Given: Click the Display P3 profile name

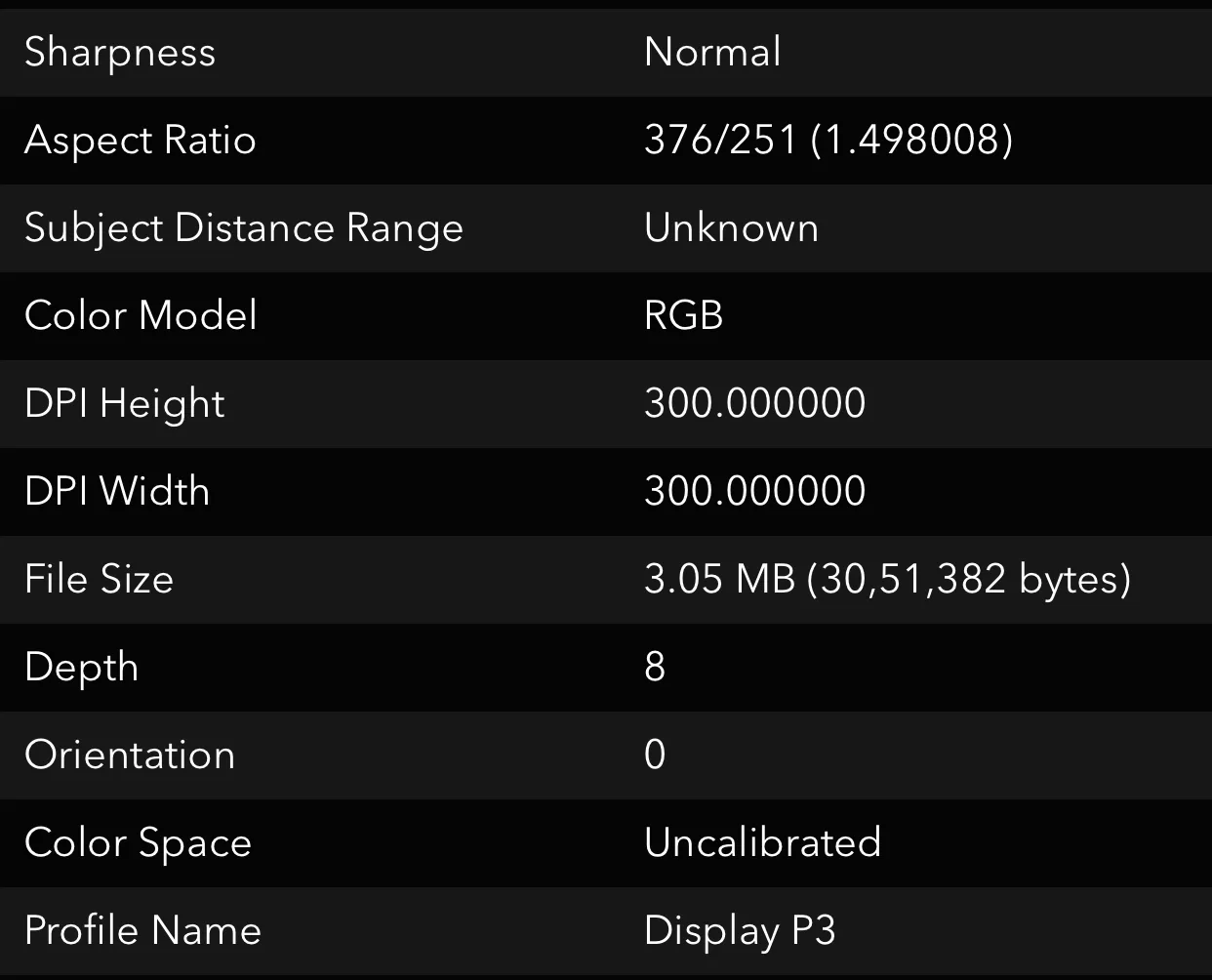Looking at the screenshot, I should click(x=739, y=930).
